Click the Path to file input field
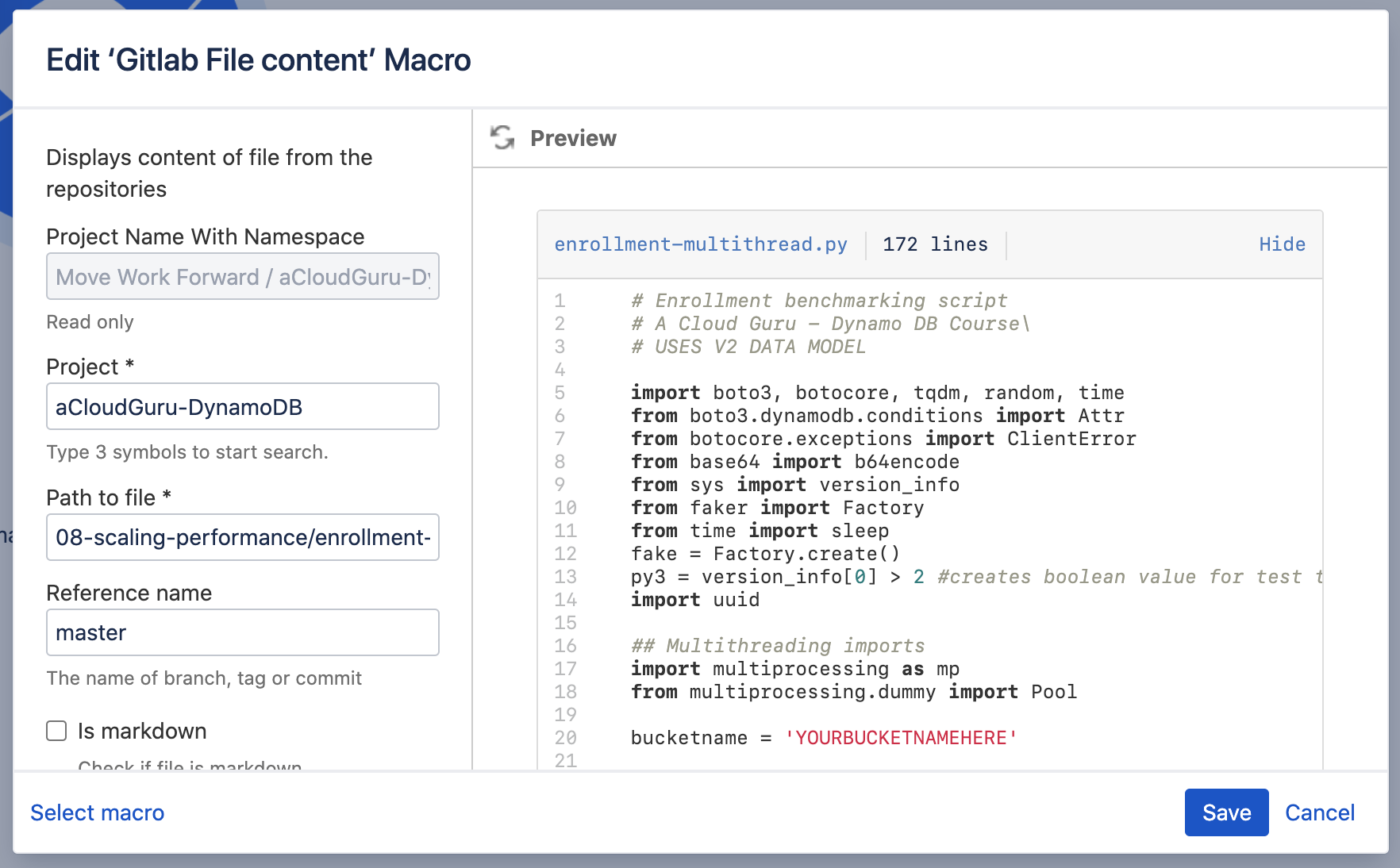 pyautogui.click(x=242, y=537)
